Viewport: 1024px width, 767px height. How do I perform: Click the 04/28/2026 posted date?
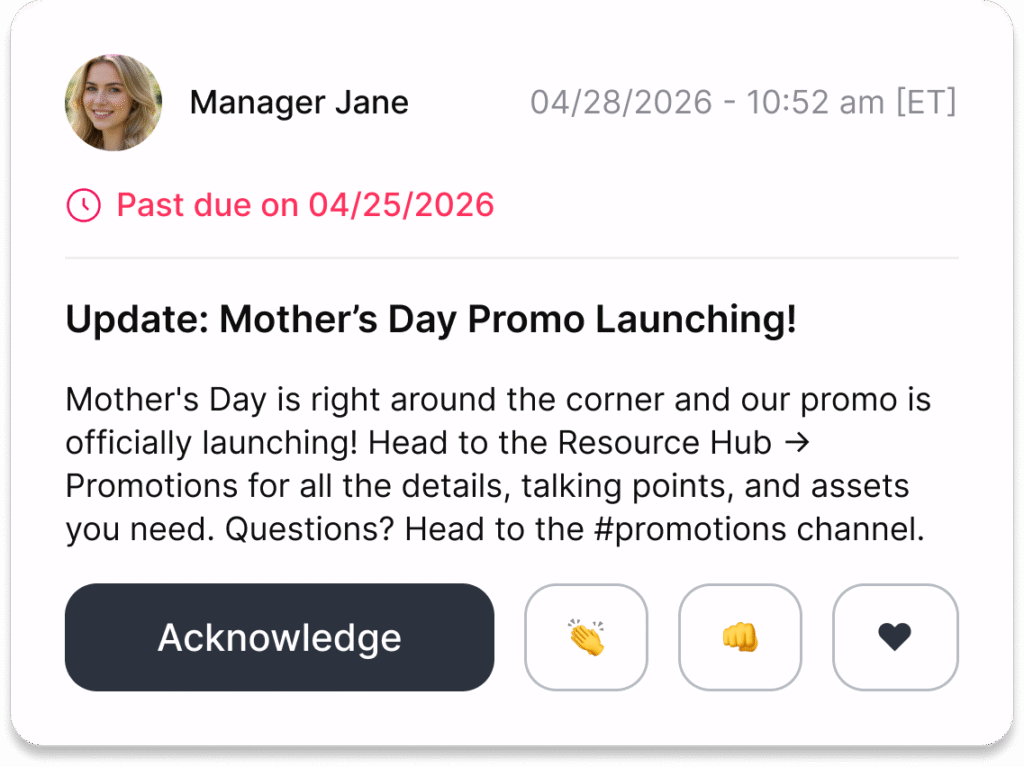coord(621,102)
